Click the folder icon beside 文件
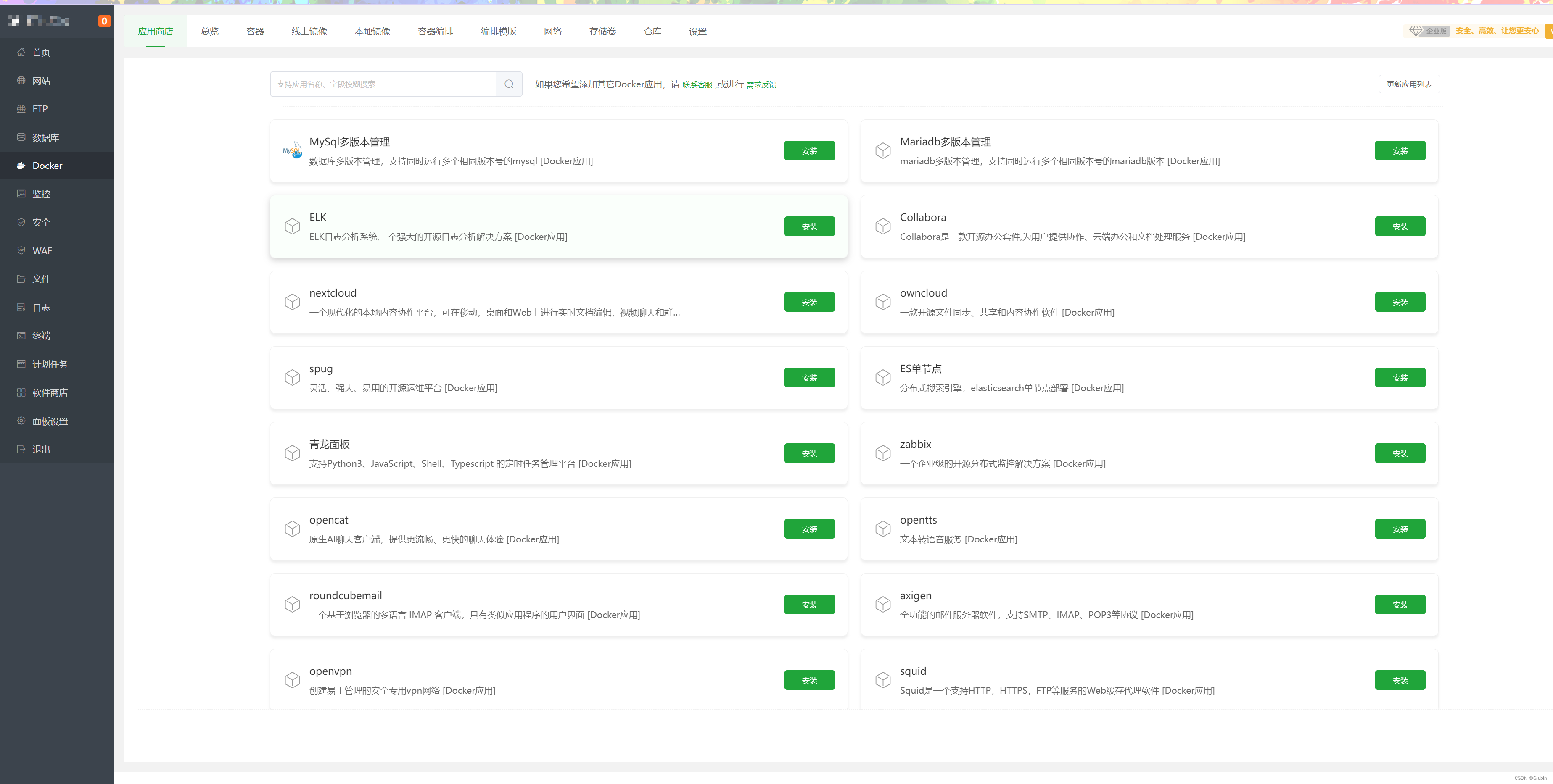This screenshot has width=1553, height=784. pos(21,279)
